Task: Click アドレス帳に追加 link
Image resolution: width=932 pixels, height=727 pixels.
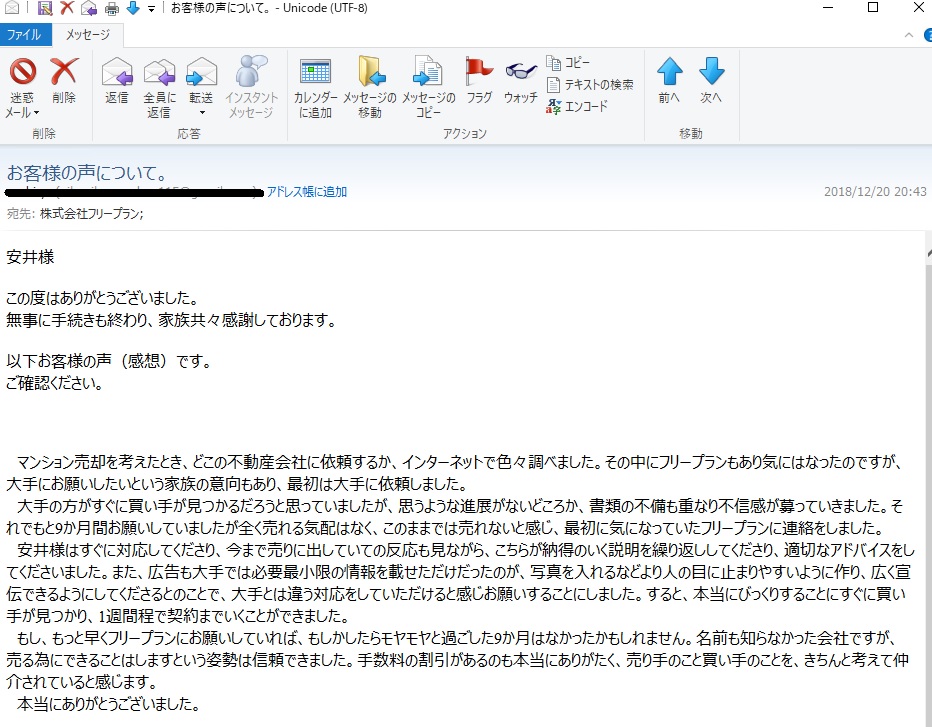Action: [x=307, y=191]
